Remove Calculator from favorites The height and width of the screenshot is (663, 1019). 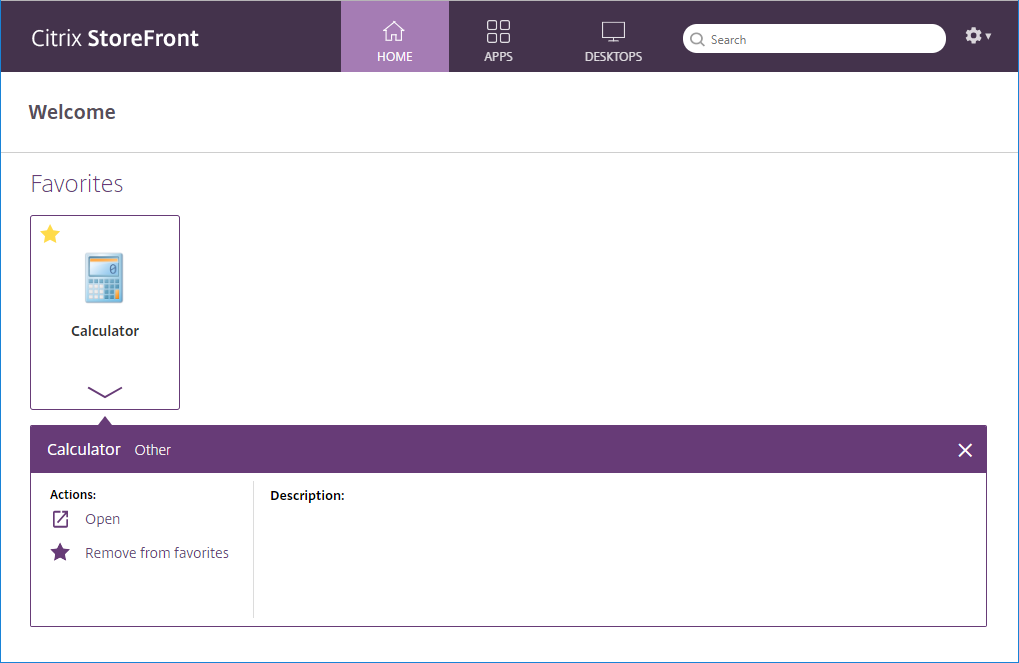click(156, 551)
